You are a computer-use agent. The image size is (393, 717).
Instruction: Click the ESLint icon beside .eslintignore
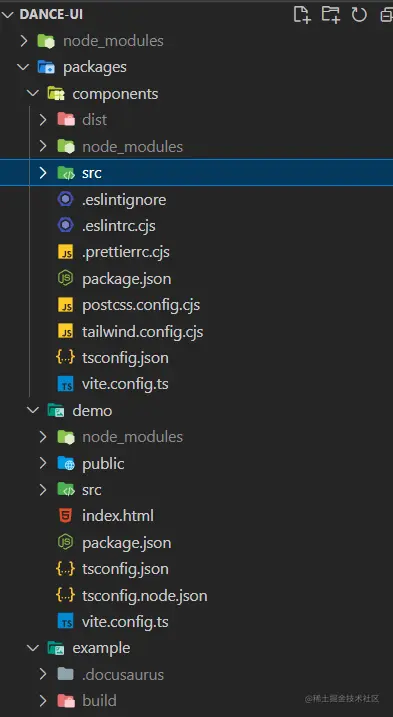click(66, 199)
